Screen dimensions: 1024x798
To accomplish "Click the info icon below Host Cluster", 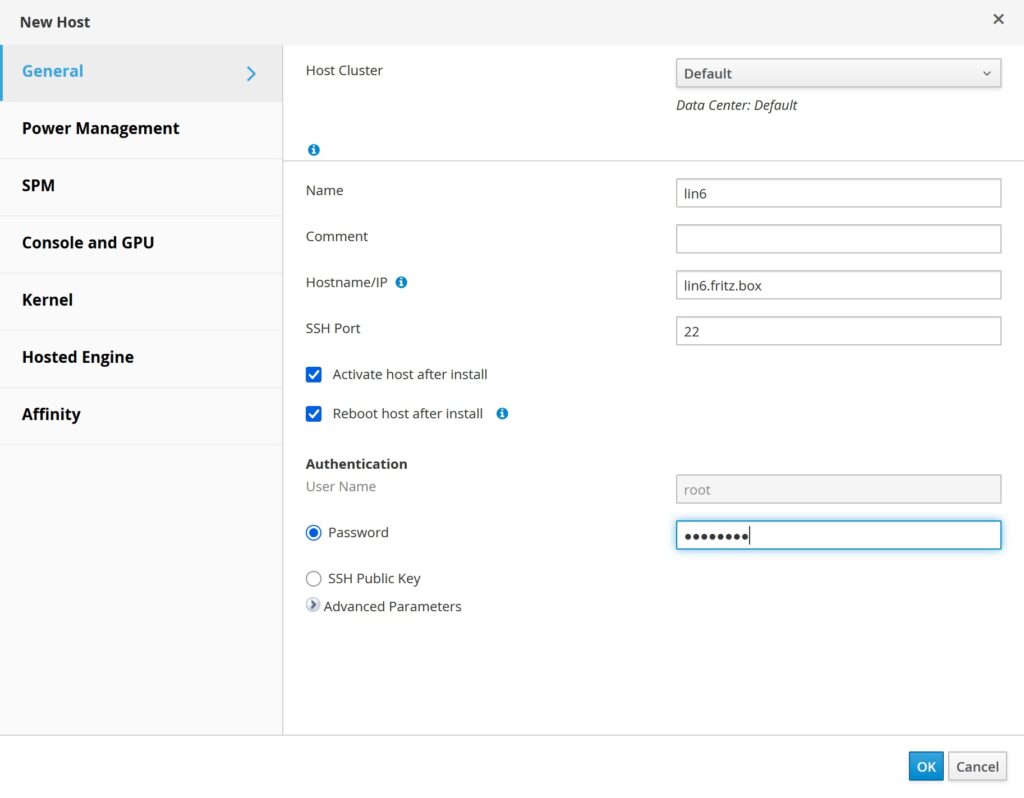I will (313, 150).
